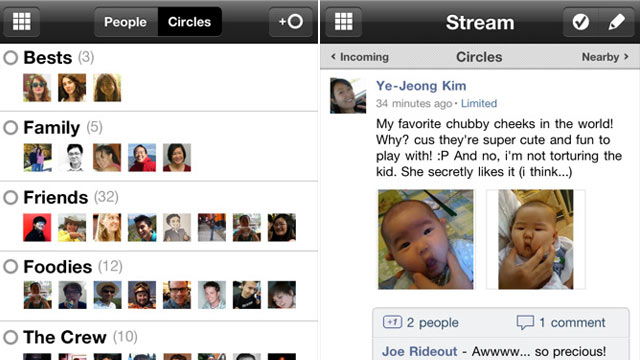Open Ye-Jeong Kim's profile name link
Viewport: 640px width, 360px height.
[x=421, y=86]
